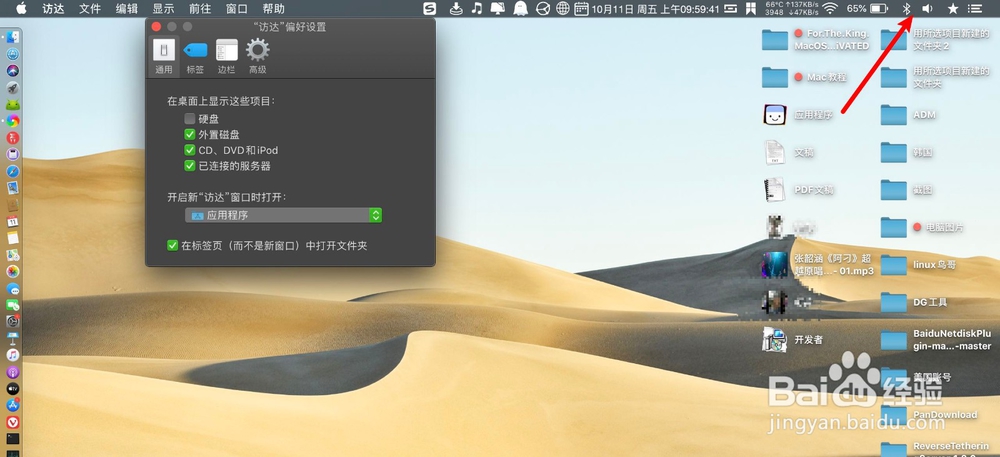Click the bookmark icon in menu bar
The height and width of the screenshot is (457, 1000).
click(751, 9)
